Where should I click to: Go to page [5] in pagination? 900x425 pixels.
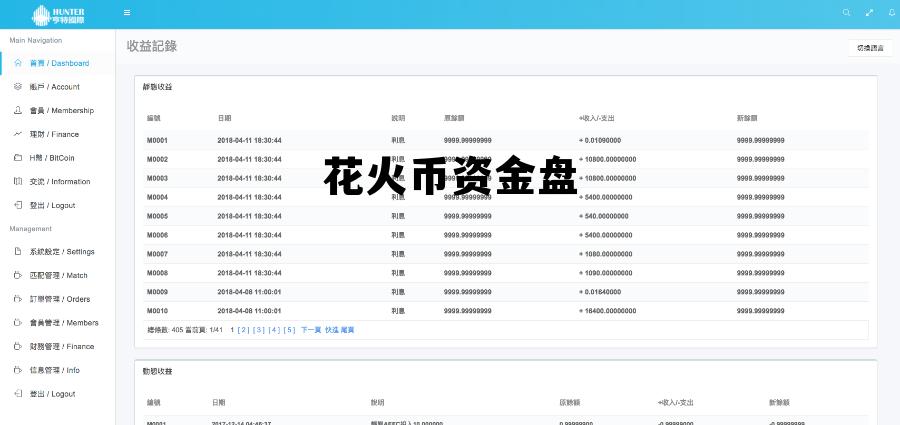(x=289, y=330)
